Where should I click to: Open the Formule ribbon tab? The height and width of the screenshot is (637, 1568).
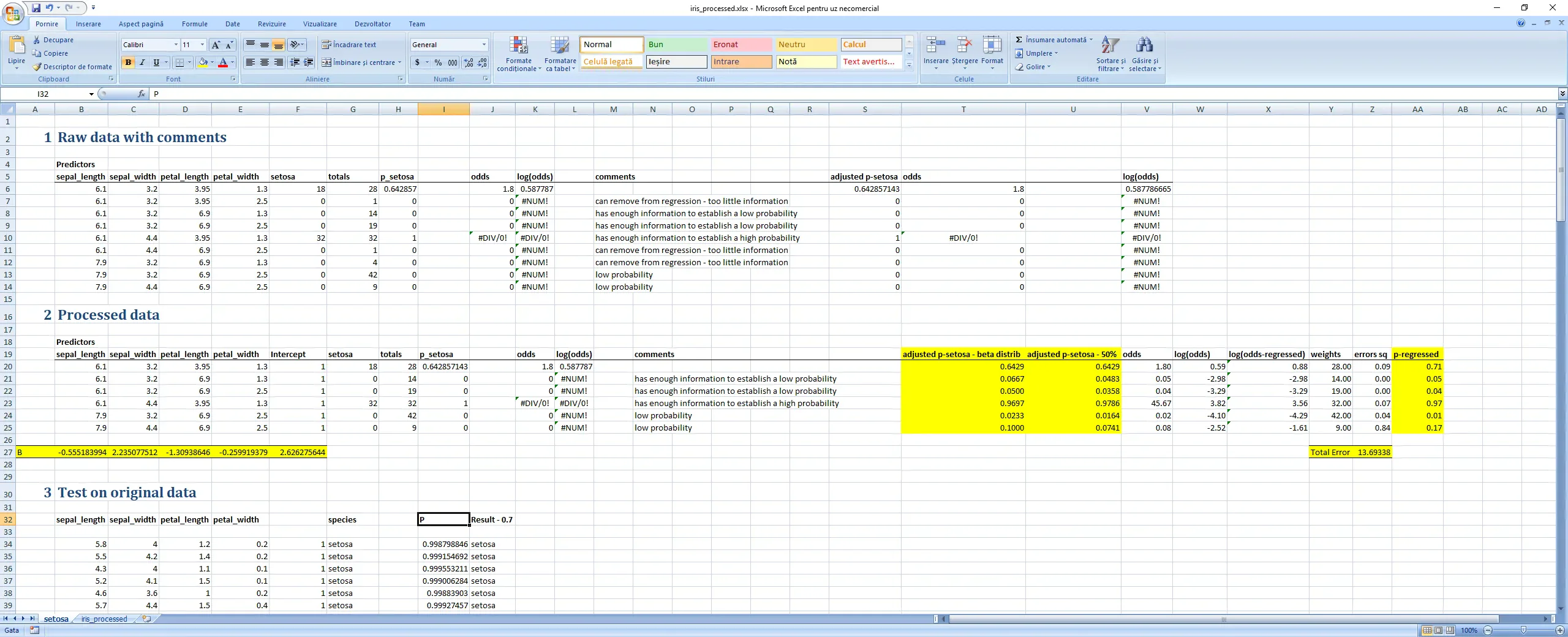point(195,24)
